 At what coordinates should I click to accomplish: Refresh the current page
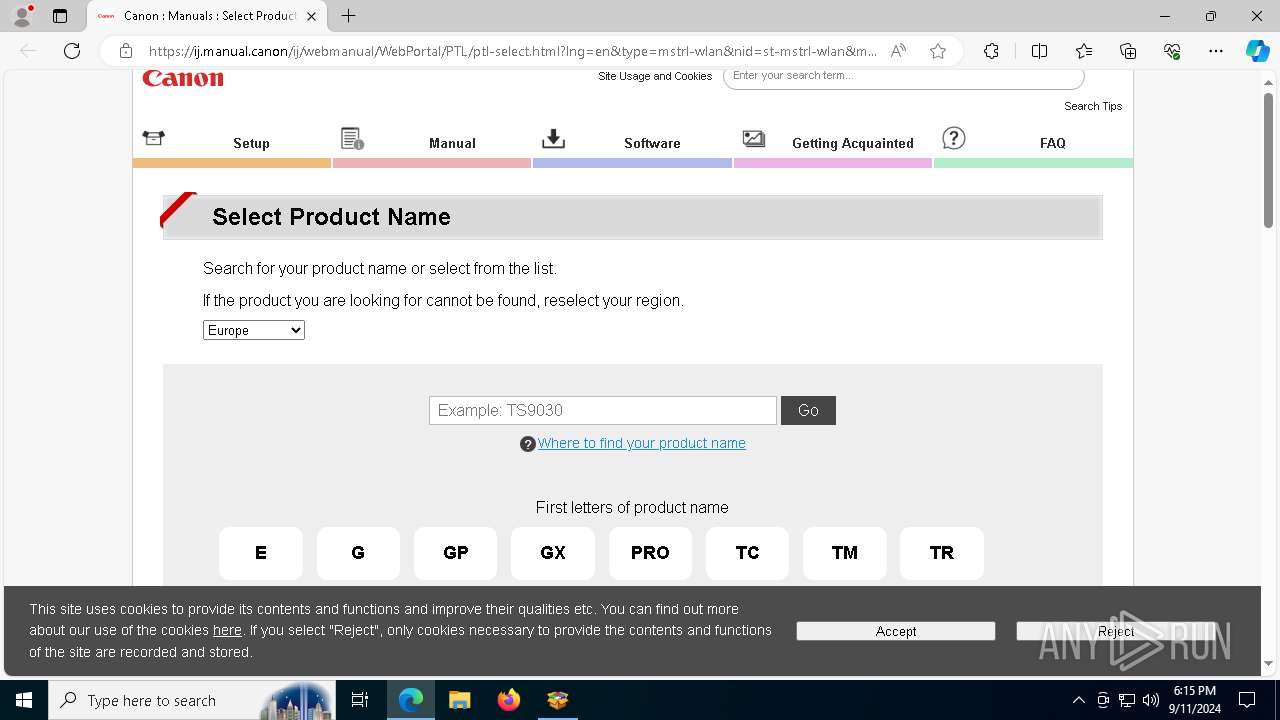click(x=72, y=51)
